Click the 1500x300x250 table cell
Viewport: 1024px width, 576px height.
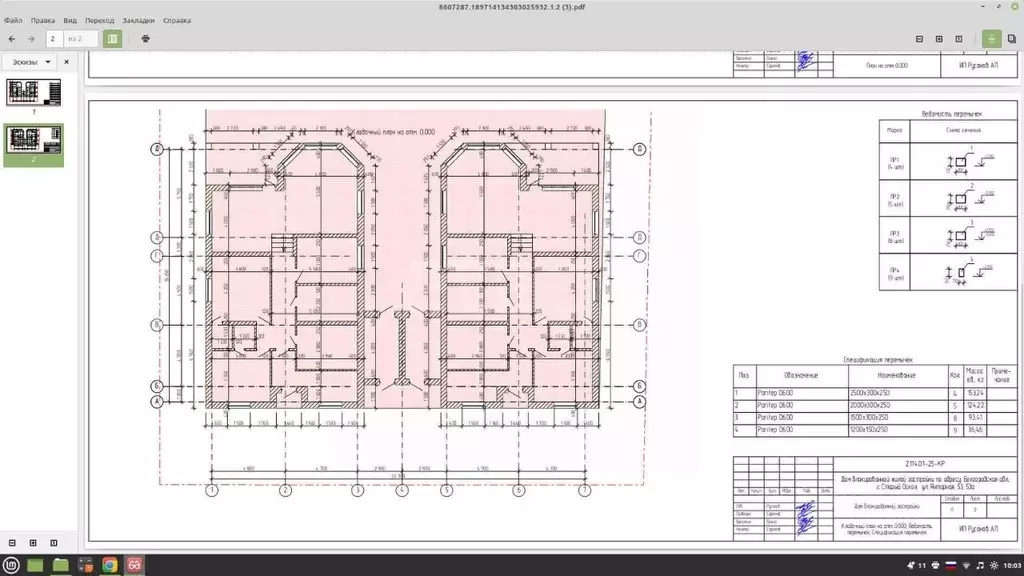(x=898, y=417)
